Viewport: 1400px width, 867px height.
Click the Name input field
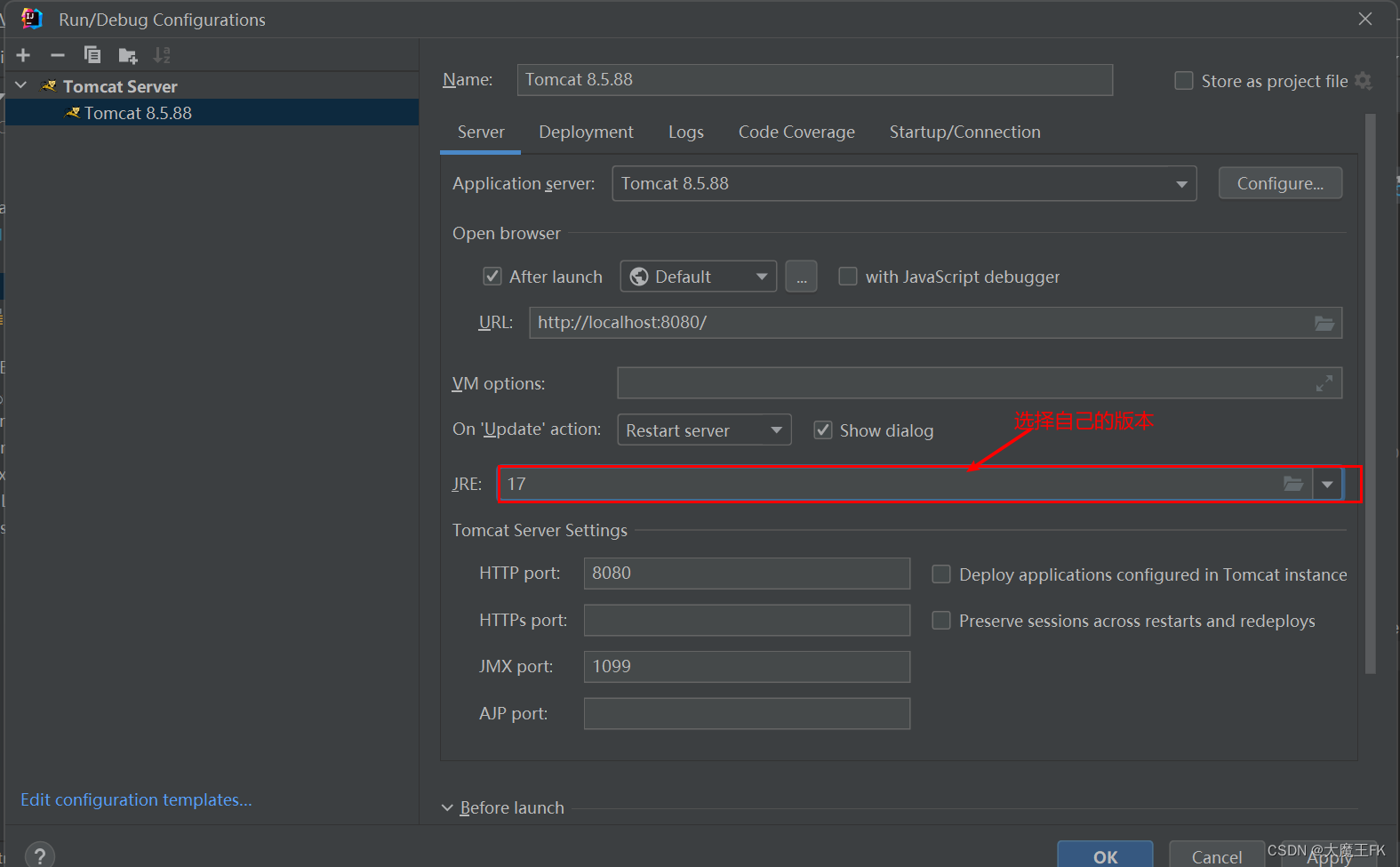[814, 80]
